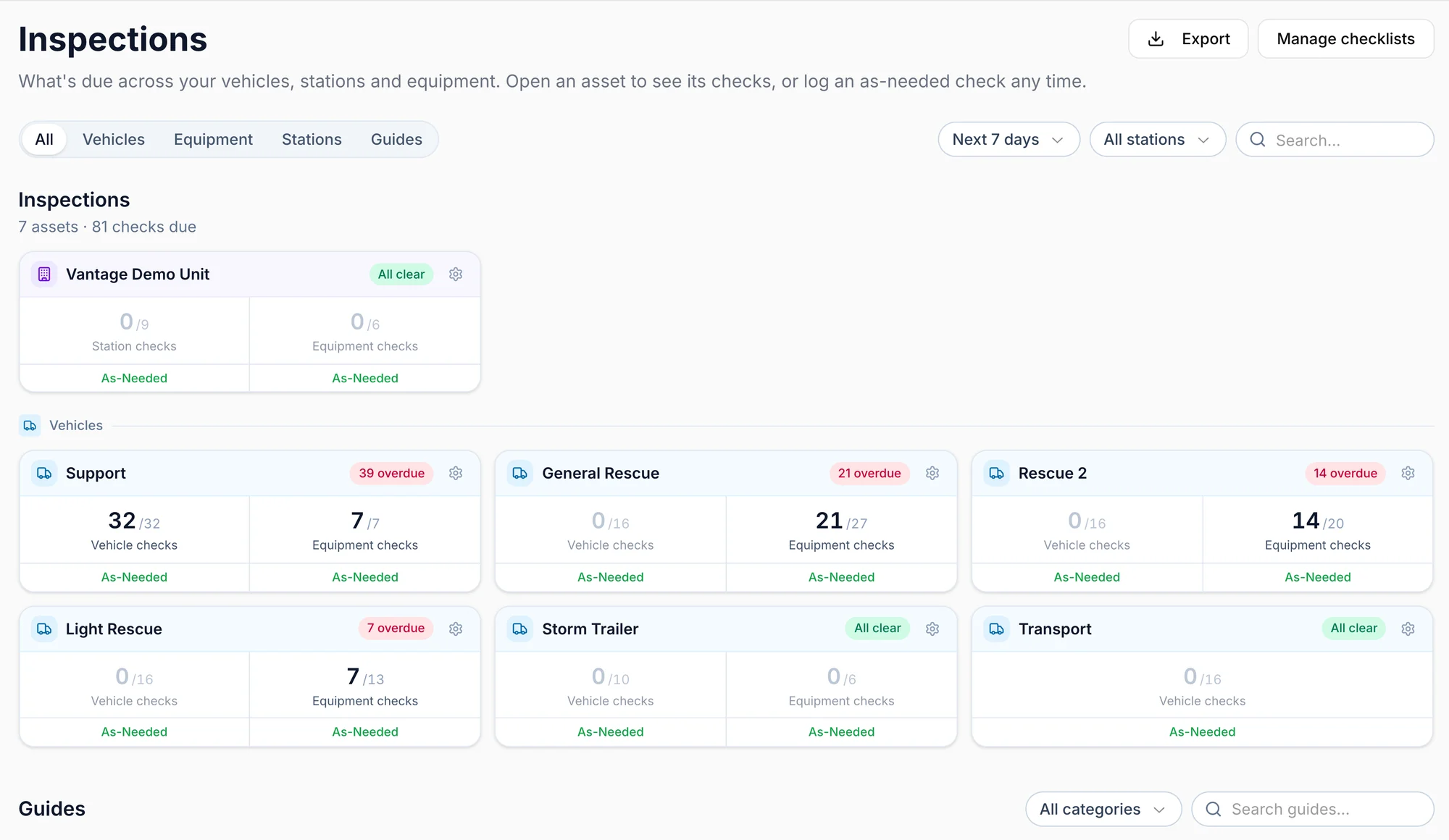Click the truck icon on Light Rescue card
The image size is (1449, 840).
click(44, 629)
